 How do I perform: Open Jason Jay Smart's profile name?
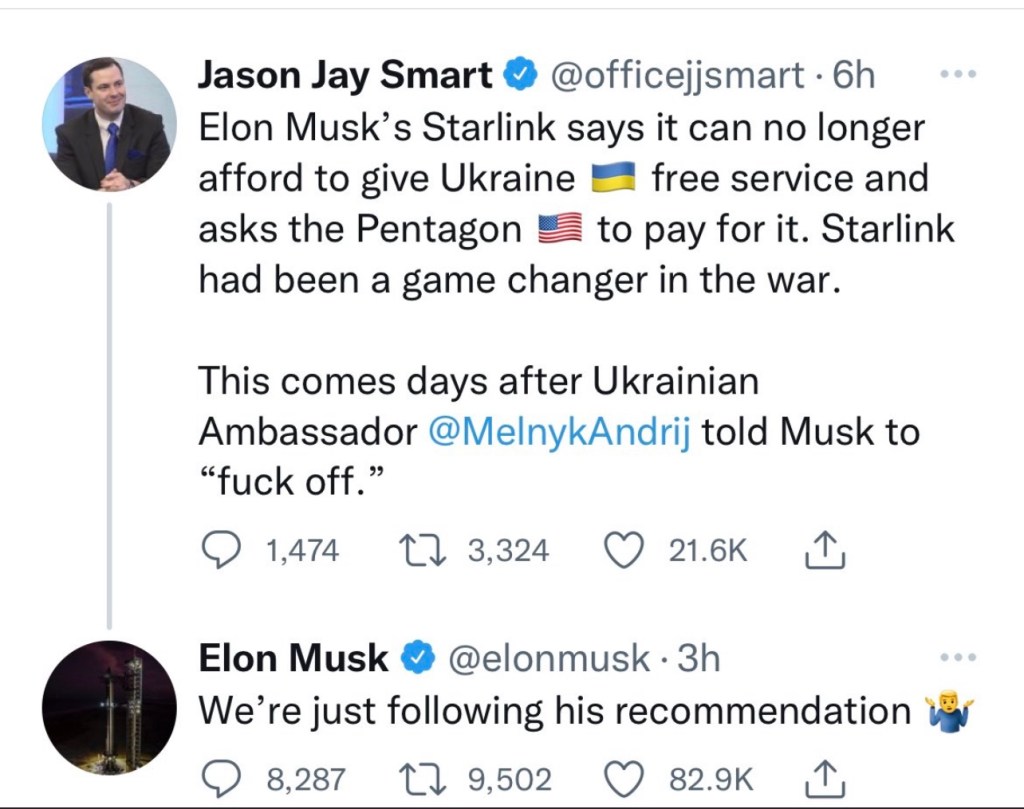[x=345, y=76]
